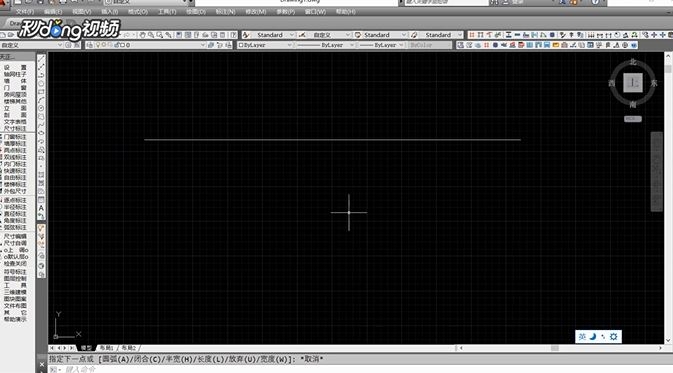Screen dimensions: 673x373
Task: Select the Line tool in draw toolbar
Action: 42,59
